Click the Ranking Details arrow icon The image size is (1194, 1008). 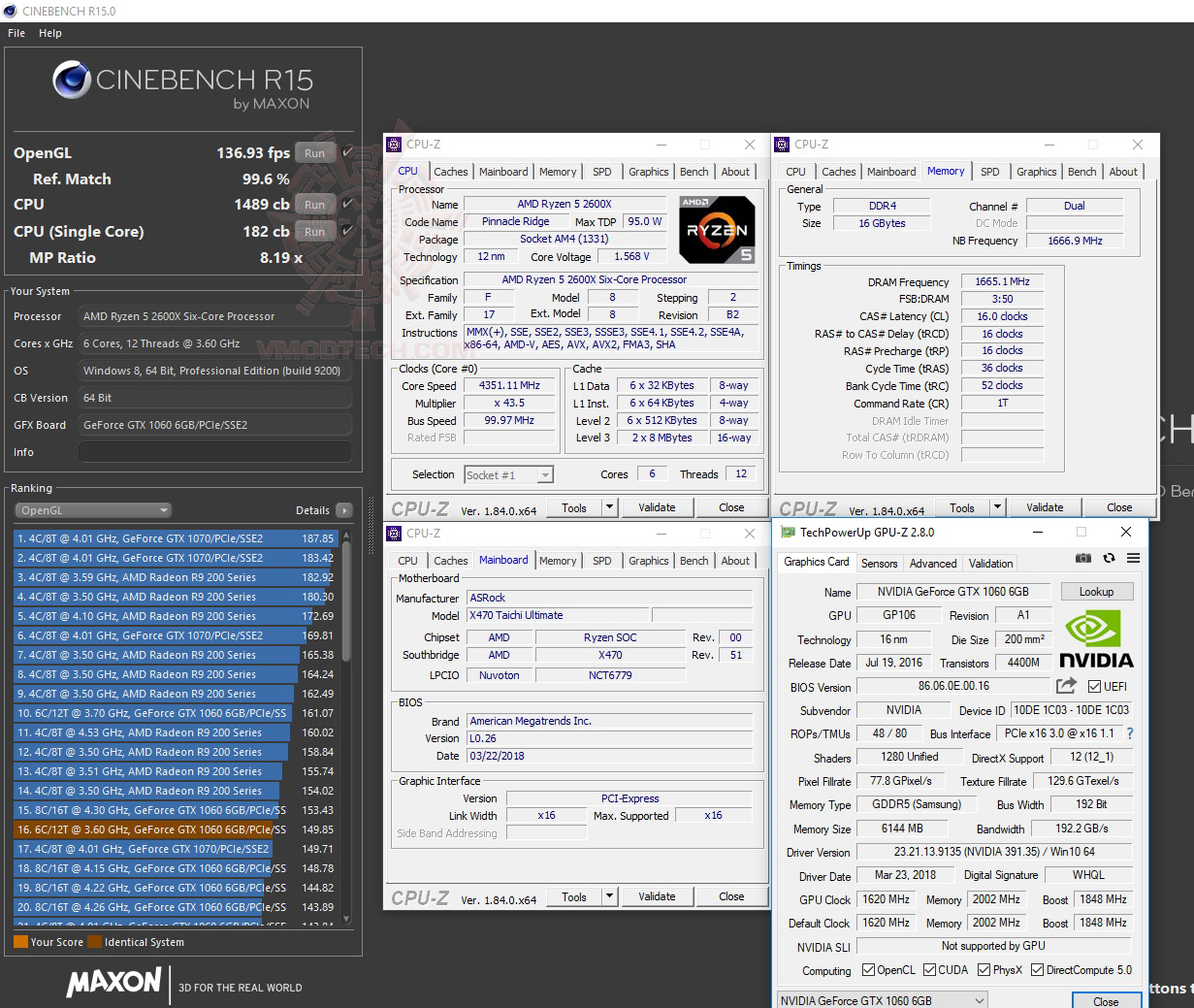click(x=343, y=510)
